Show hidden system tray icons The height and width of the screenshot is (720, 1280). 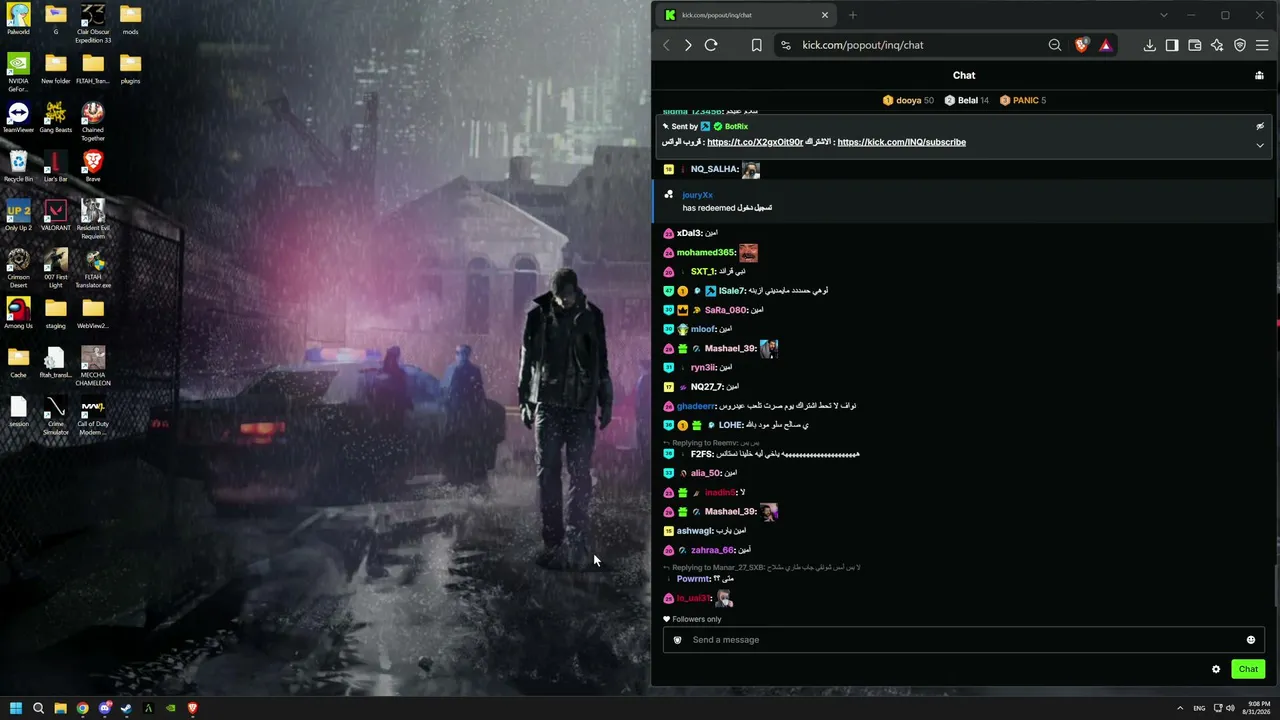click(x=1180, y=708)
